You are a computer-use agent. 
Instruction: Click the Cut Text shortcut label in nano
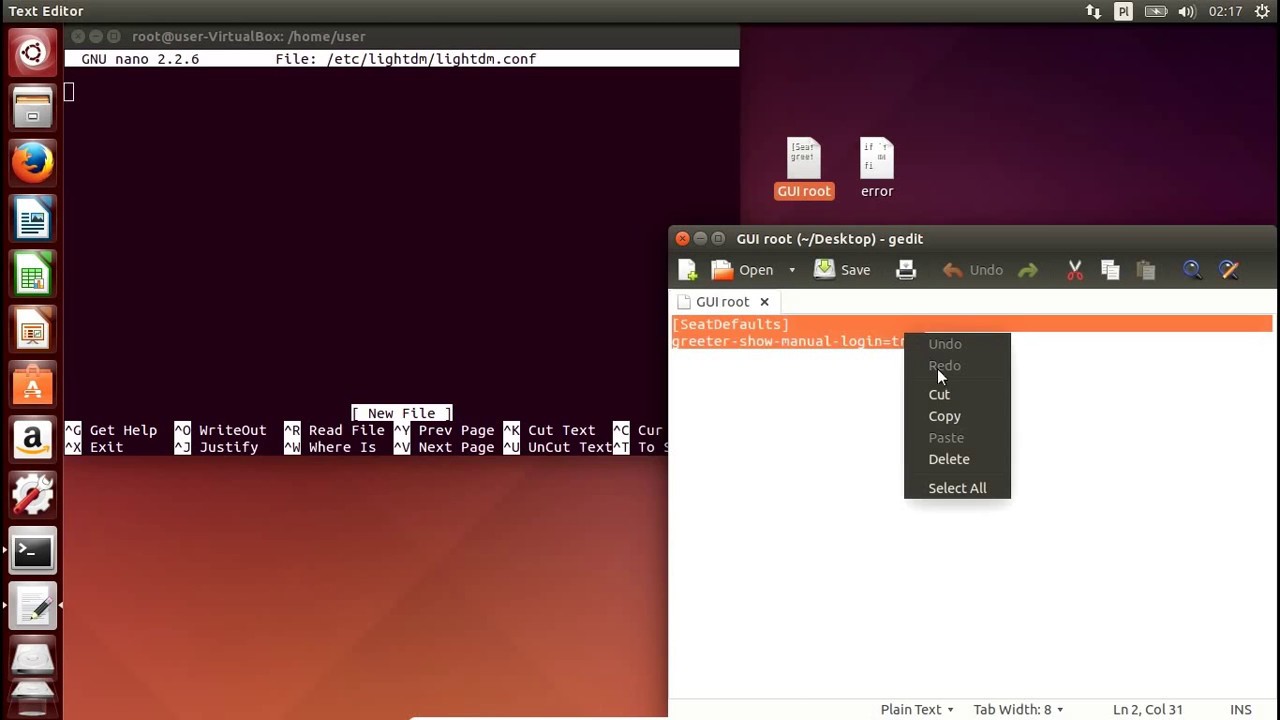coord(561,430)
